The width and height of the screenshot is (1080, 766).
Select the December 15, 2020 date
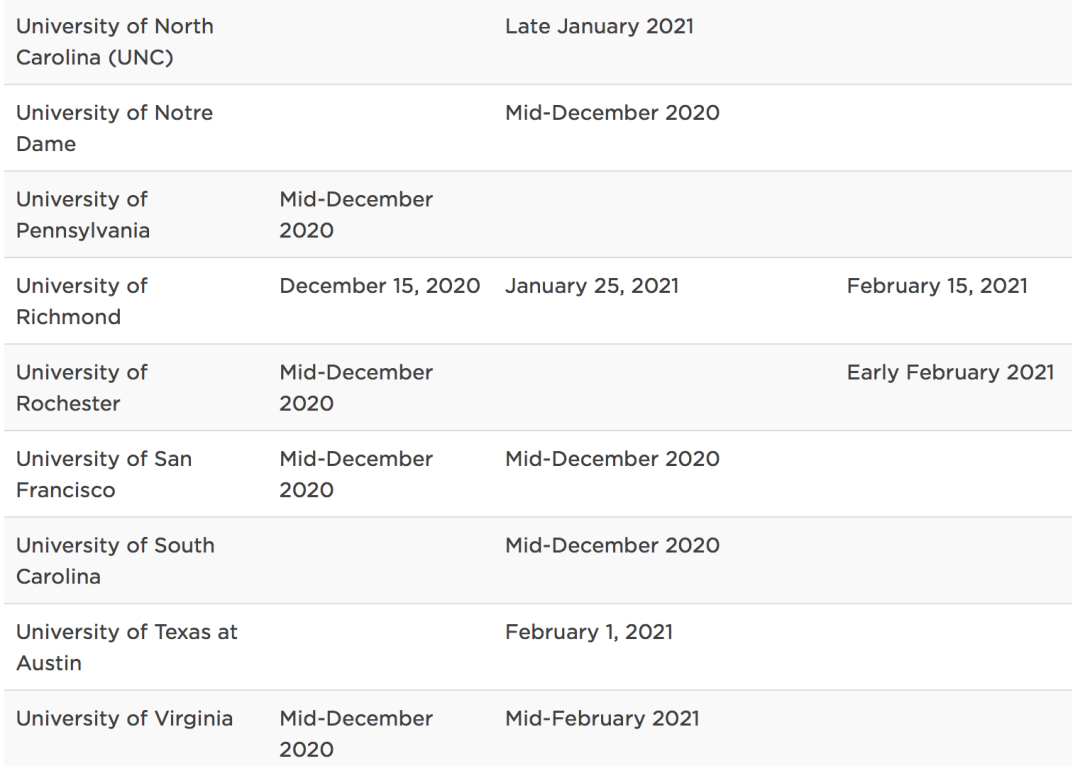(379, 287)
